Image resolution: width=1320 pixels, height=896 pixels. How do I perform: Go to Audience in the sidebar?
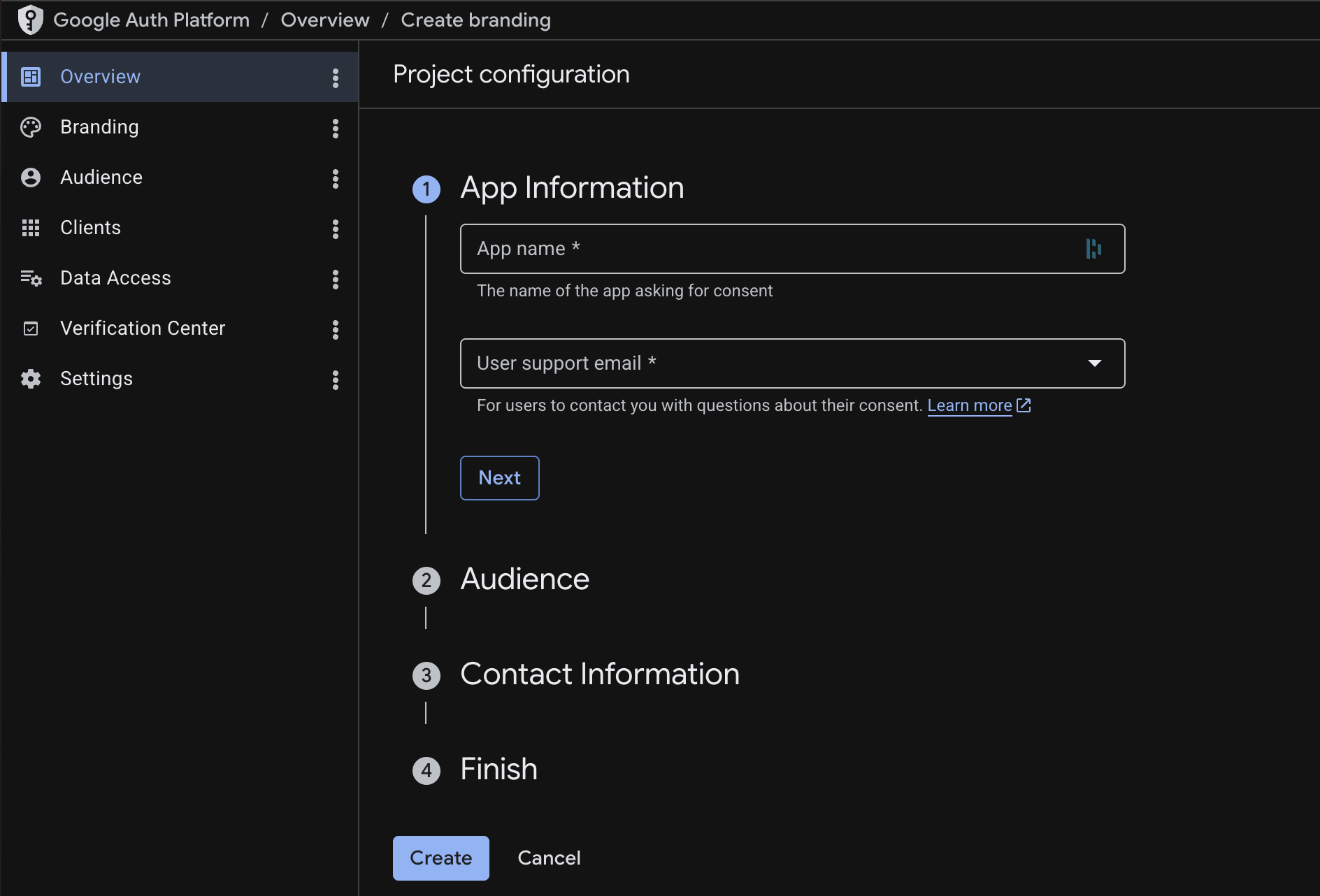pos(180,178)
